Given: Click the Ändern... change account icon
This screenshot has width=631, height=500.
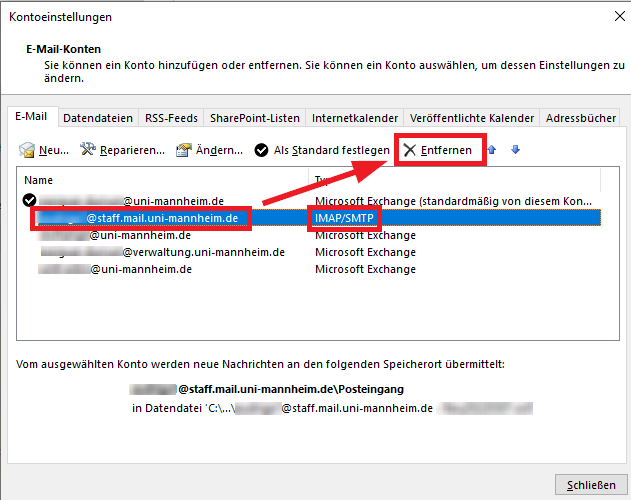Looking at the screenshot, I should [x=183, y=150].
